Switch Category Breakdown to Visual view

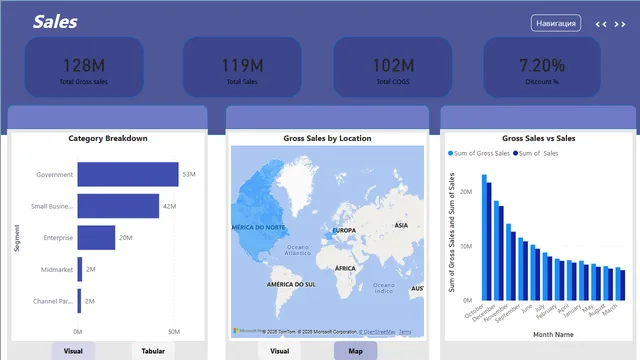tap(73, 351)
